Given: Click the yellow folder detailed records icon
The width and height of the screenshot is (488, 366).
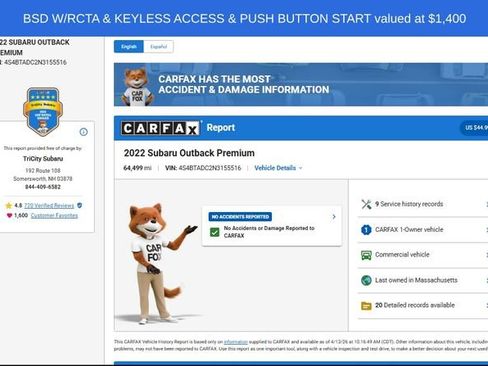Looking at the screenshot, I should click(366, 306).
